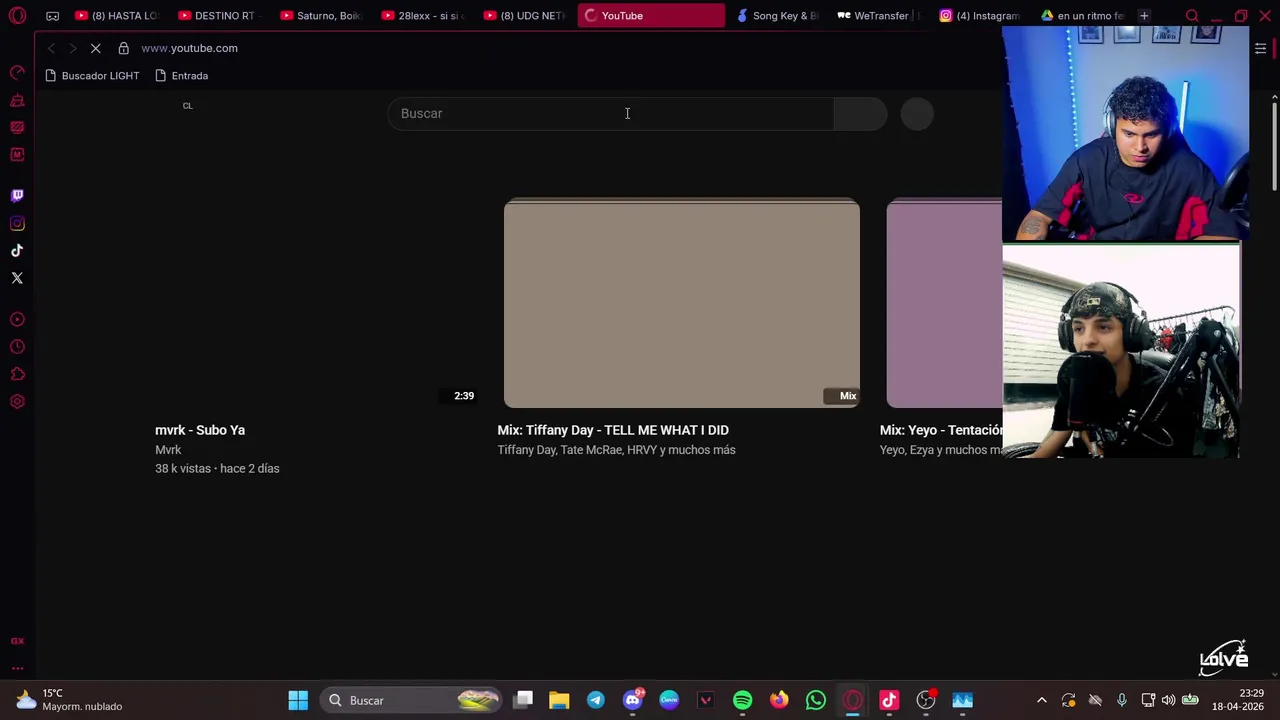The width and height of the screenshot is (1280, 720).
Task: Open volume control in system tray
Action: pos(1168,700)
